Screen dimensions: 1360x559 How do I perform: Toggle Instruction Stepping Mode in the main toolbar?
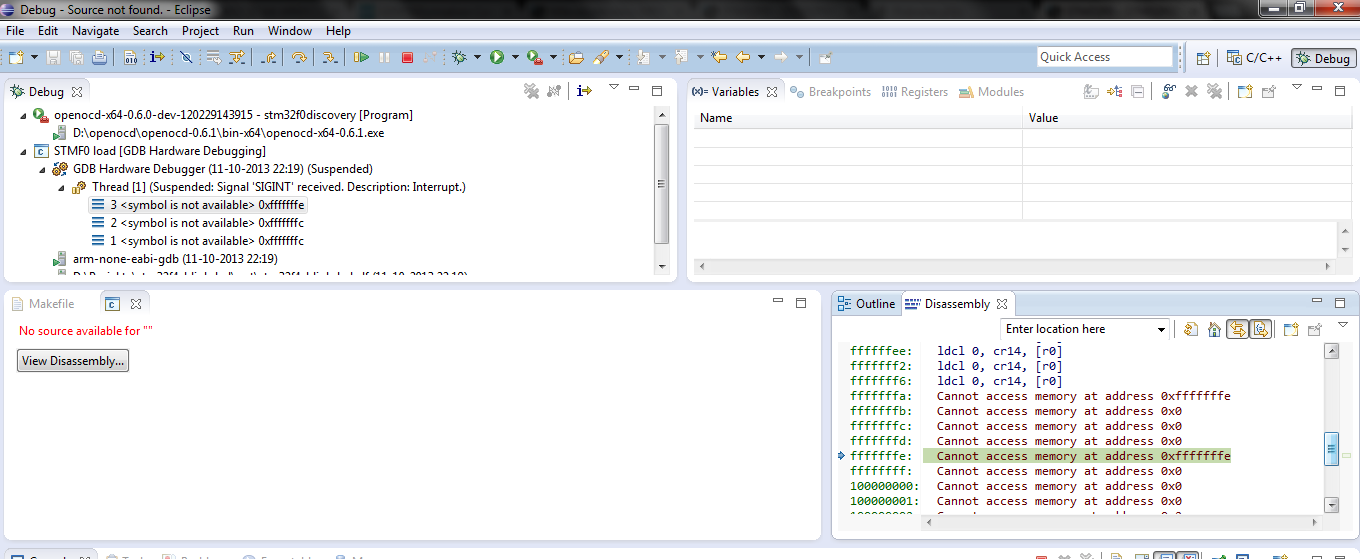click(x=157, y=57)
